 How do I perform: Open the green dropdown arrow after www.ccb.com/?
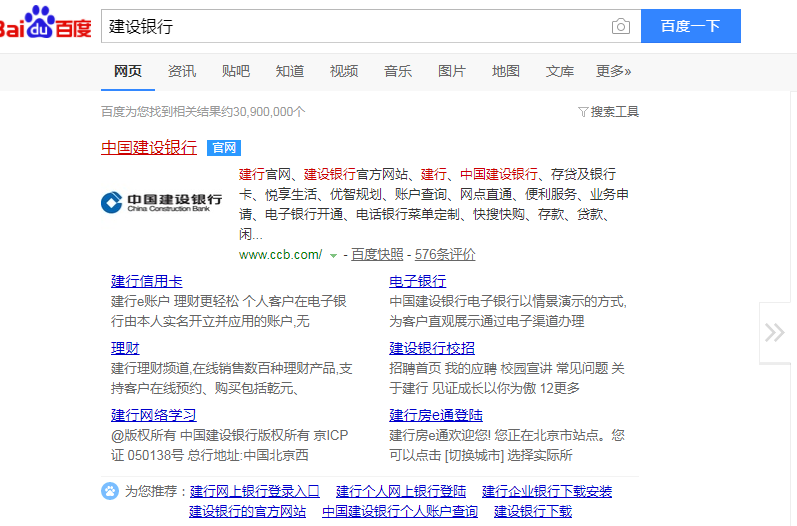click(333, 256)
